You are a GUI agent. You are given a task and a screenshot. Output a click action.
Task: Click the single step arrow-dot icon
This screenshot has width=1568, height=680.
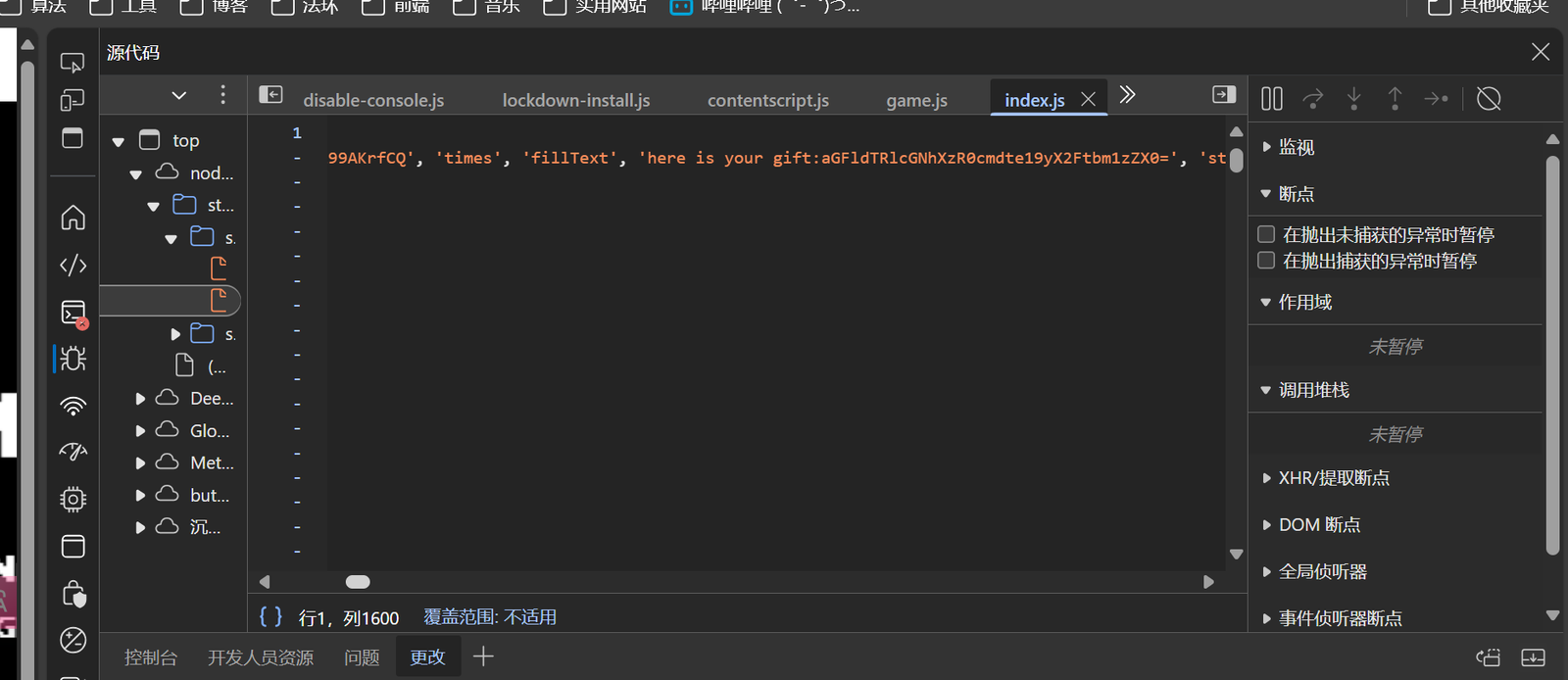tap(1436, 98)
